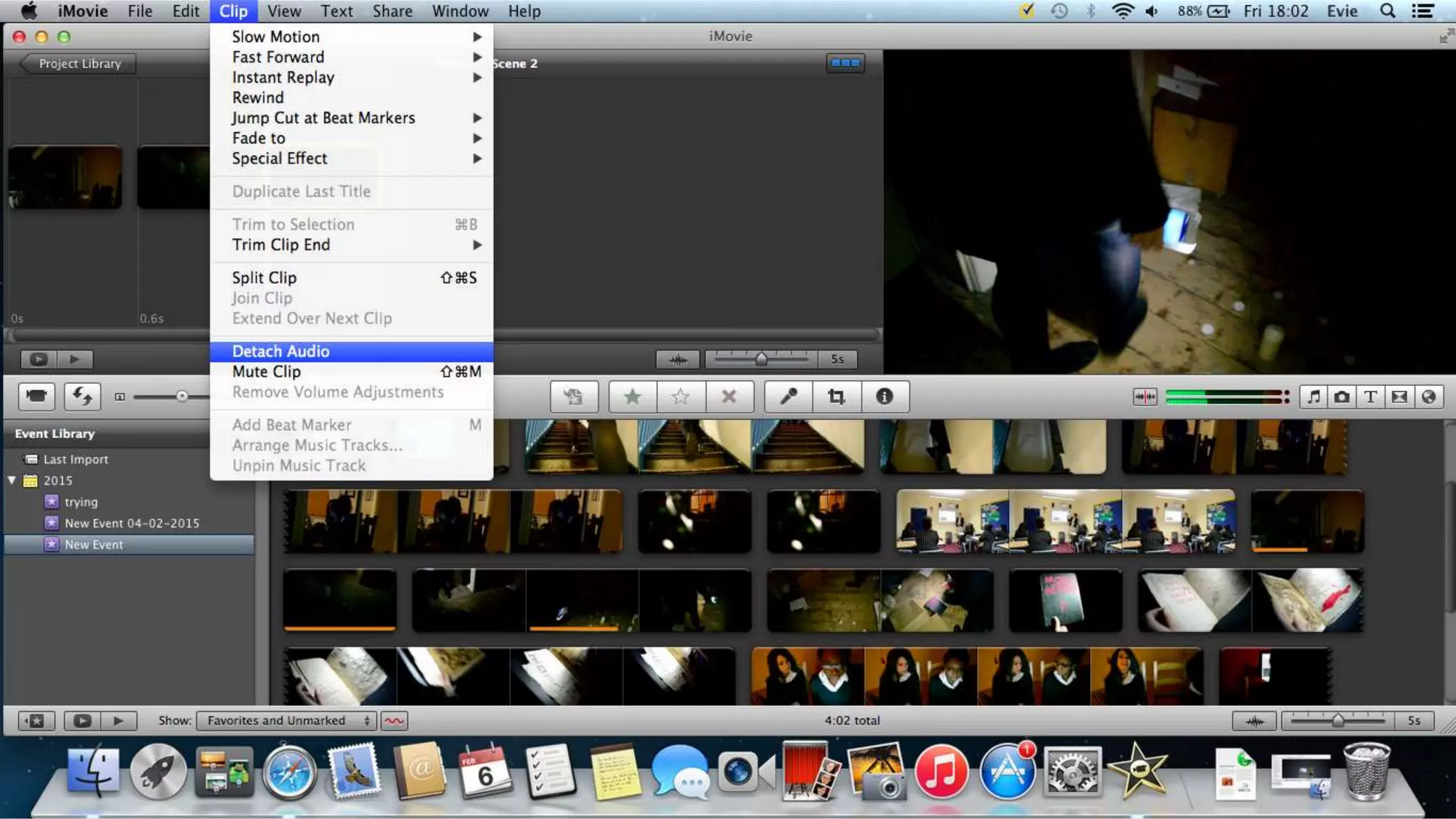Collapse the 2015 events folder
The height and width of the screenshot is (819, 1456).
coord(11,481)
